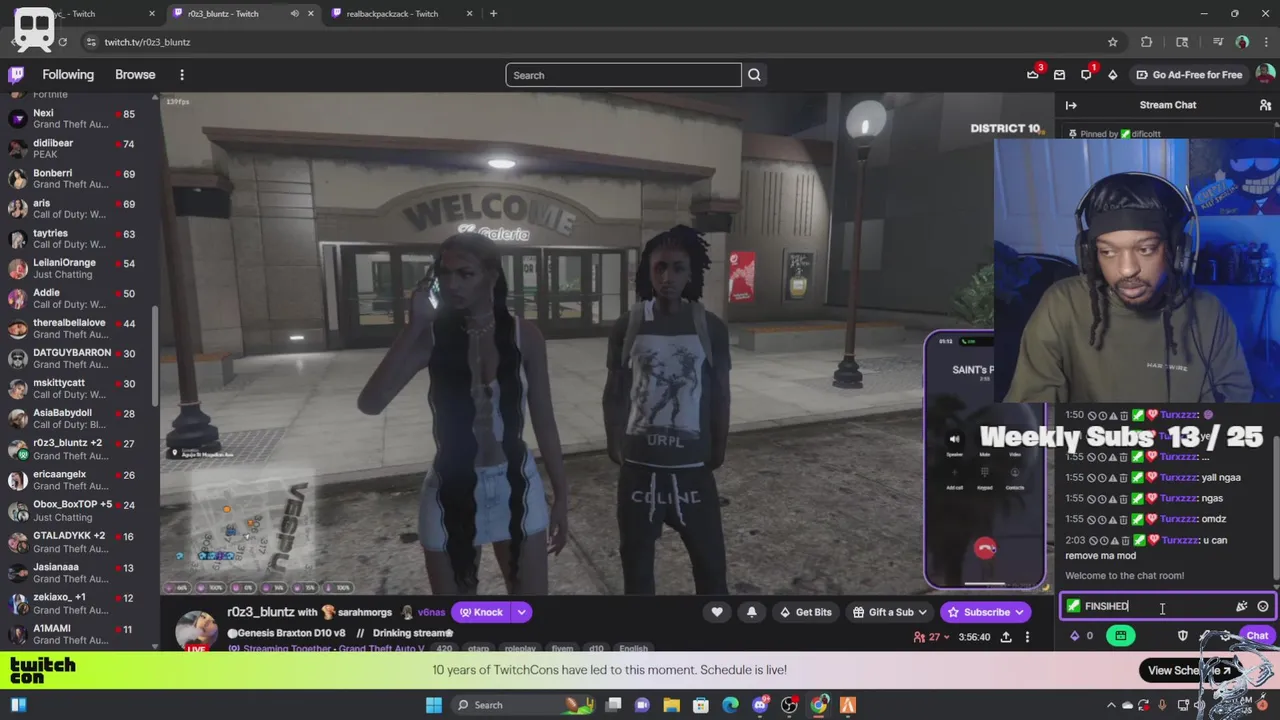Open the Following menu item
Screen dimensions: 1280x720
point(68,75)
